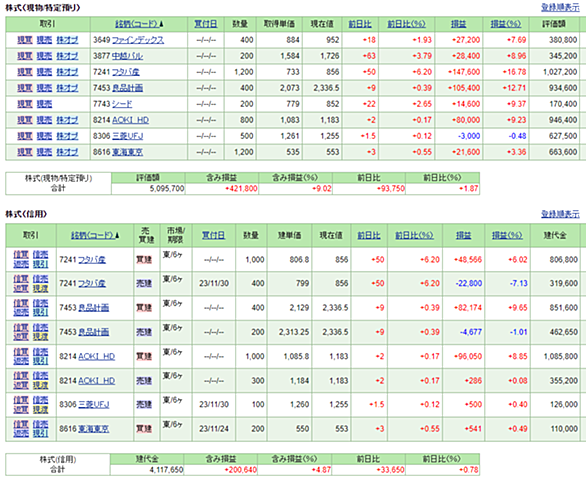Screen dimensions: 586x481
Task: Select the 損益 value +147,600
Action: [x=464, y=72]
